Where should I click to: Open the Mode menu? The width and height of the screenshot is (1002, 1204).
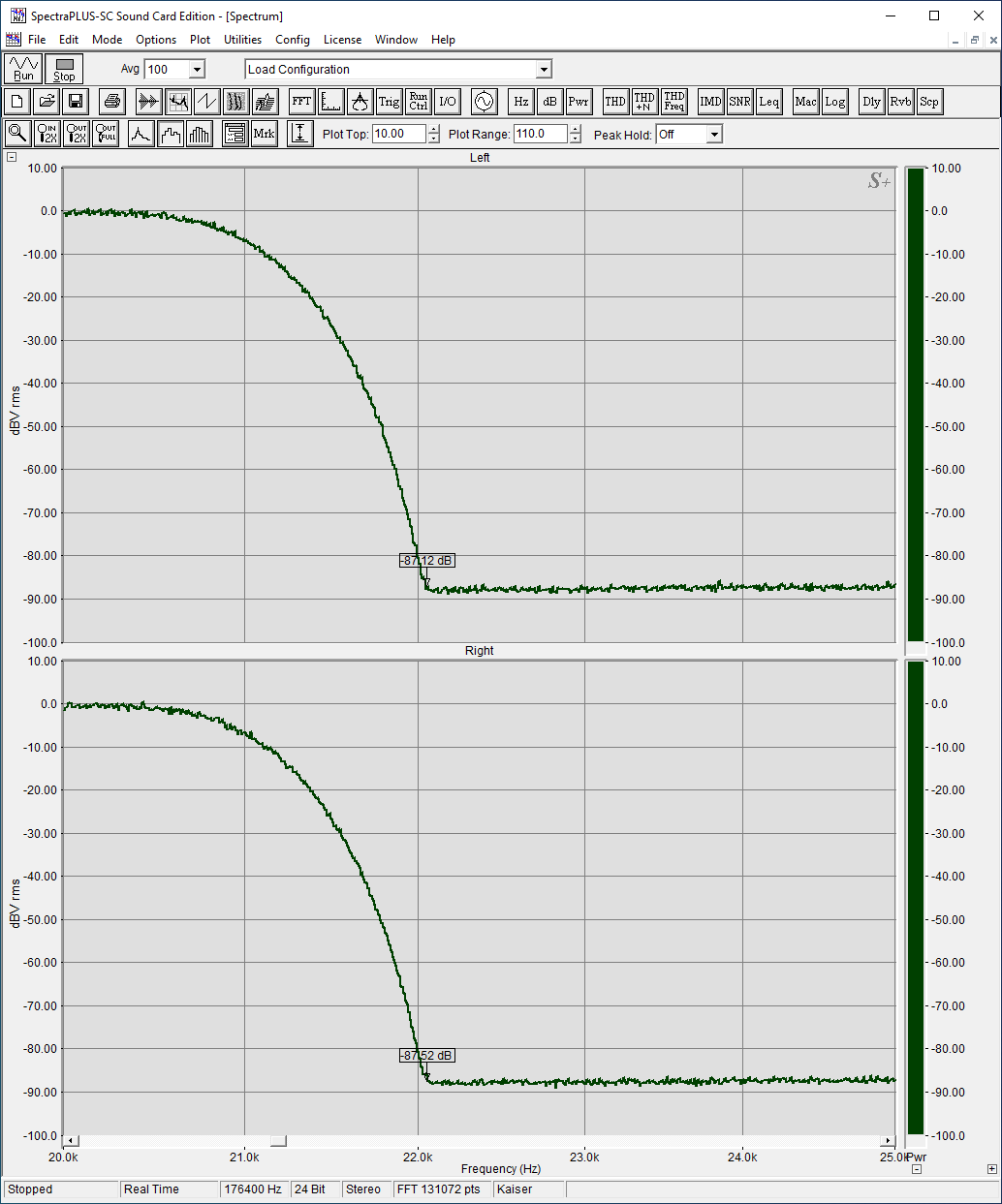(x=107, y=40)
